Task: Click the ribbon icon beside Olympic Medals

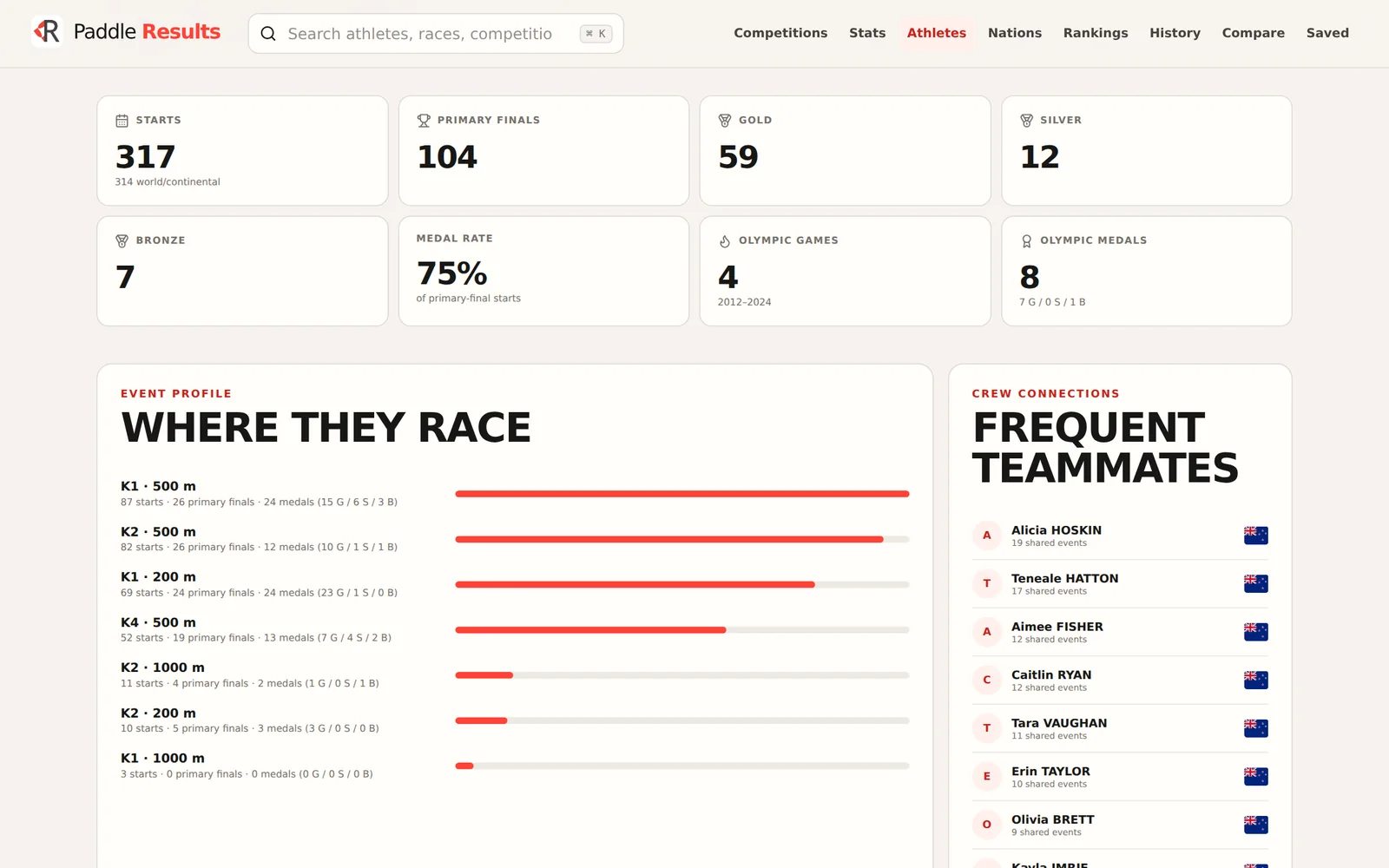Action: [x=1026, y=240]
